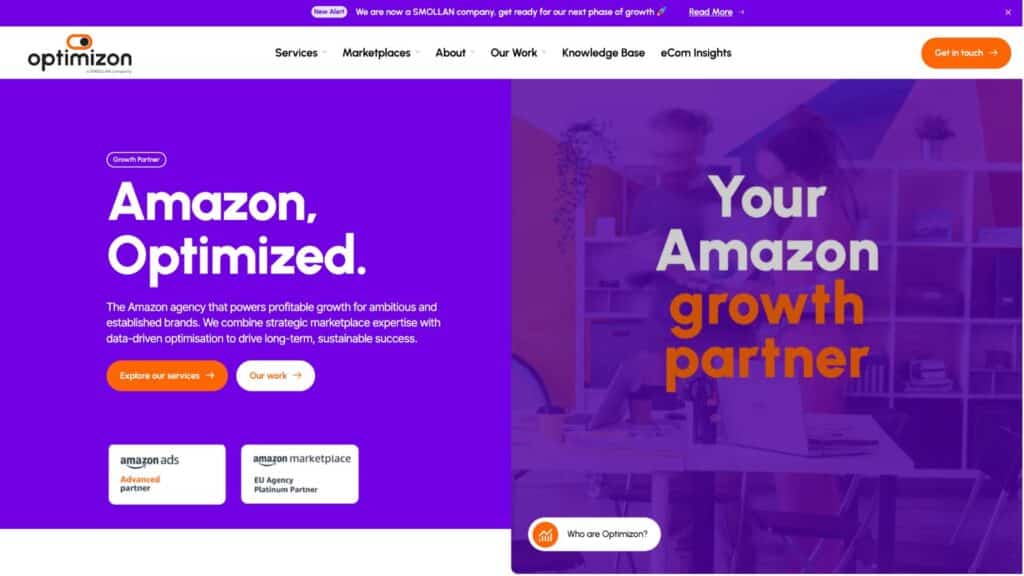Click the Growth Partner tag
Screen dimensions: 1024x576
click(136, 159)
